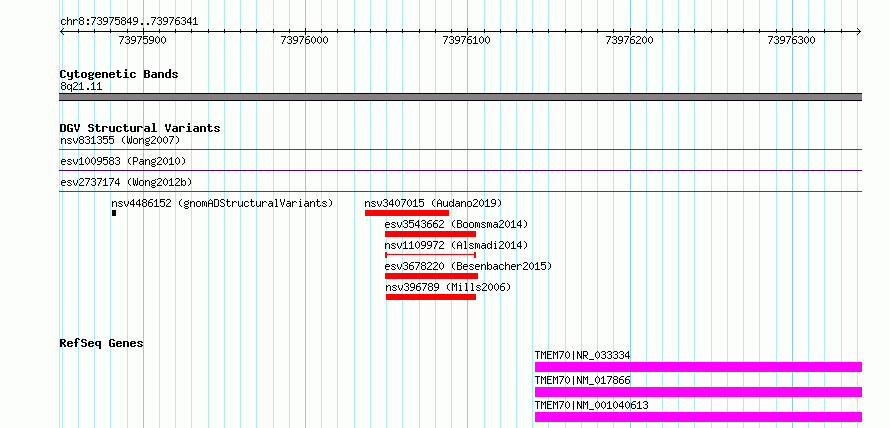Screen dimensions: 890x428
Task: Click the 73976200 ruler position label
Action: (629, 40)
